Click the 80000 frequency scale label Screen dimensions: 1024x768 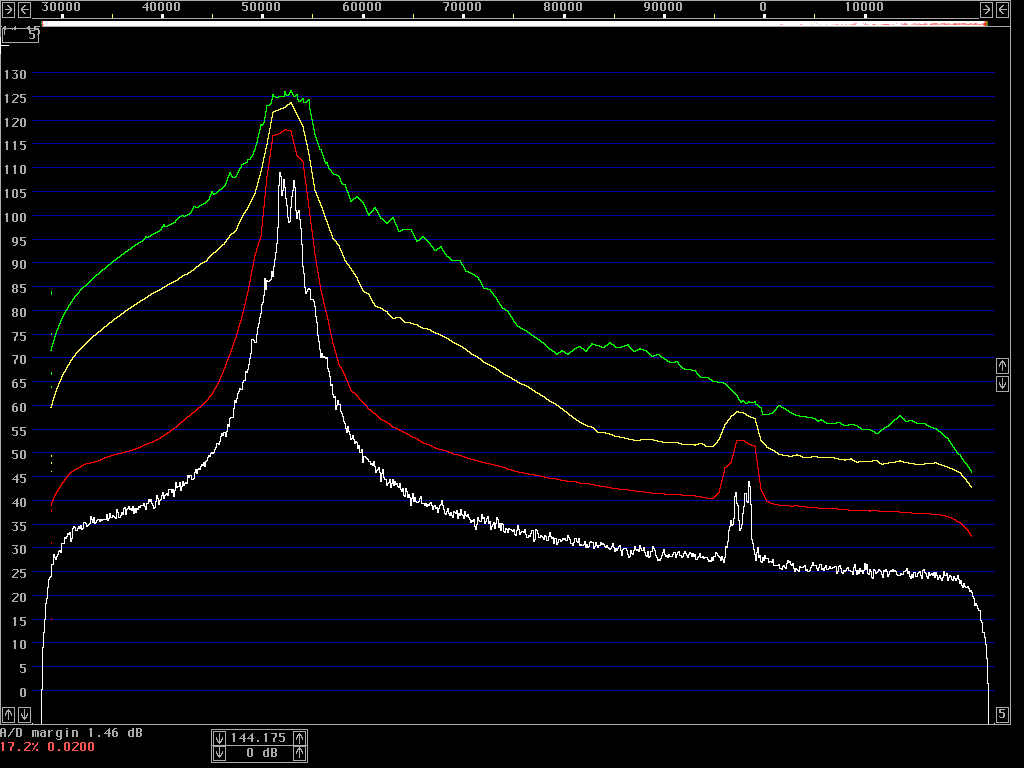(x=563, y=7)
